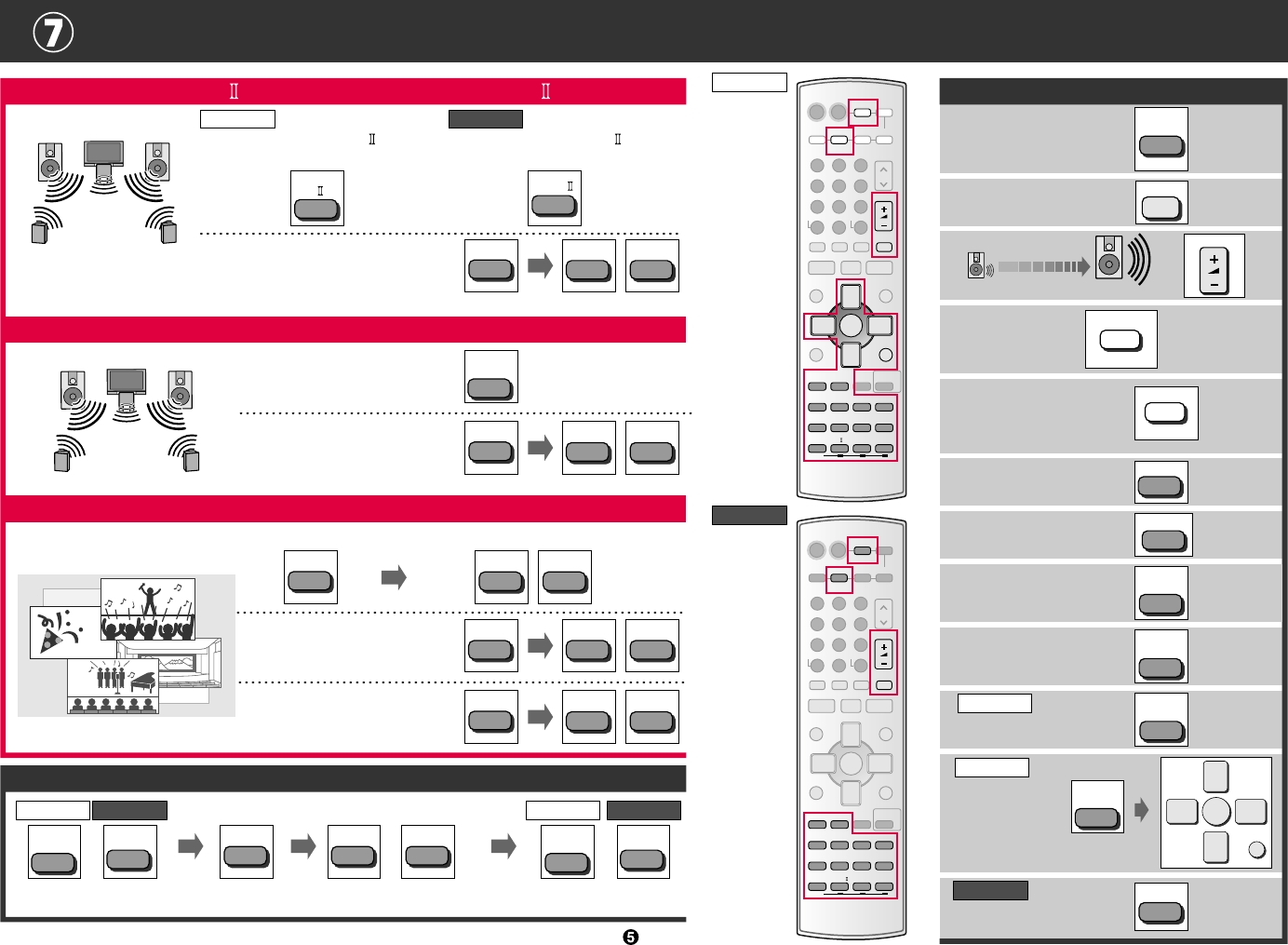Select the choir and grand piano illustration
Image resolution: width=1288 pixels, height=945 pixels.
112,686
